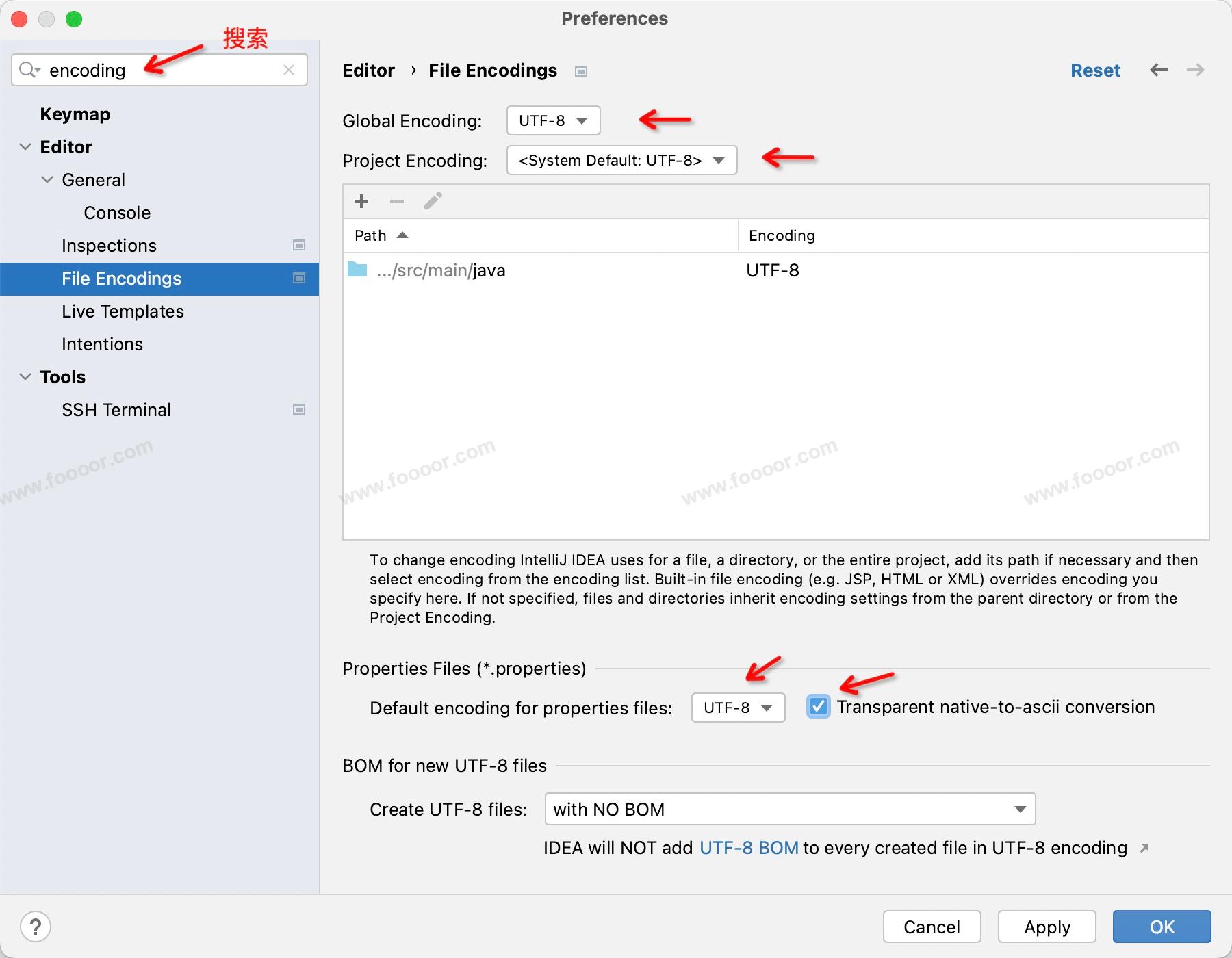Click the pencil edit icon
Screen dimensions: 1232x958
[433, 201]
